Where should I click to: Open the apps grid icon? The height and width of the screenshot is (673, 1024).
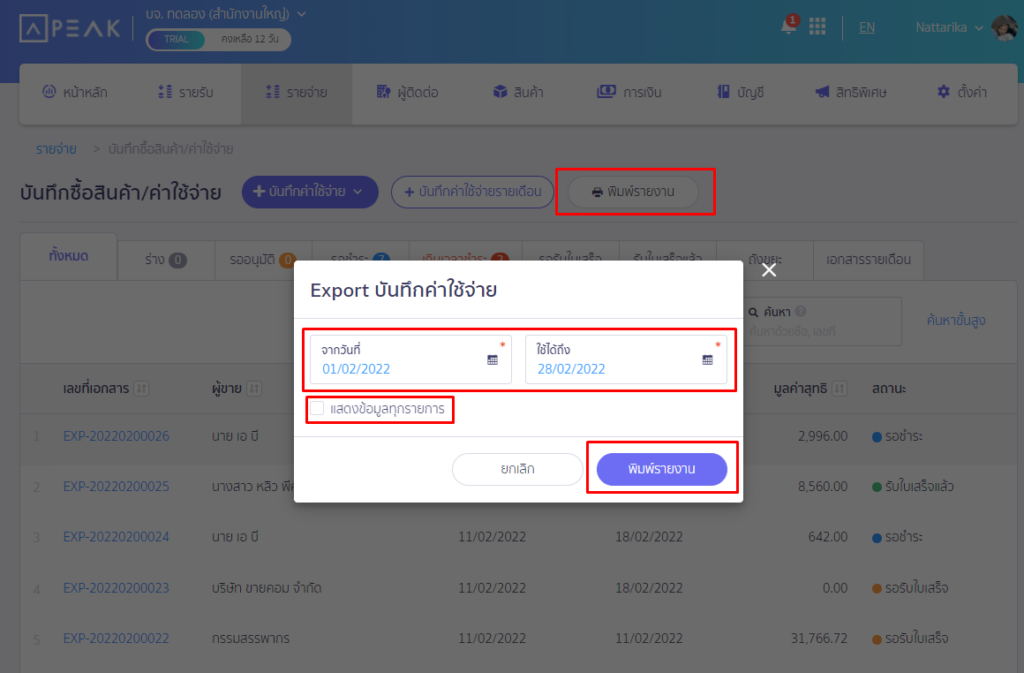[x=817, y=27]
